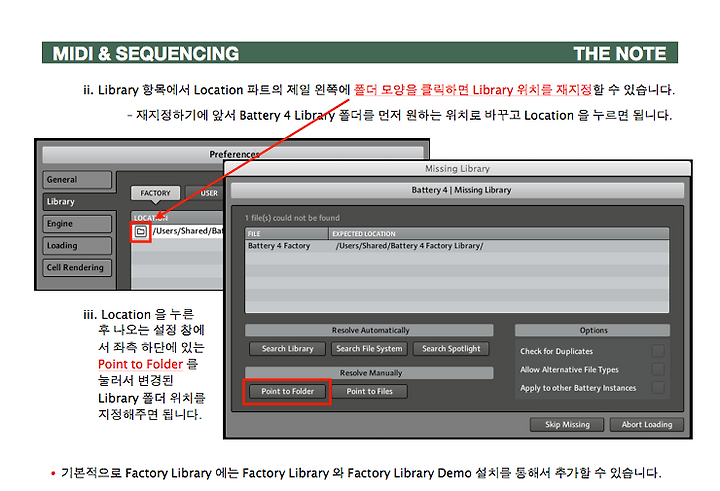Open the Cell Rendering preferences tab

pyautogui.click(x=77, y=267)
